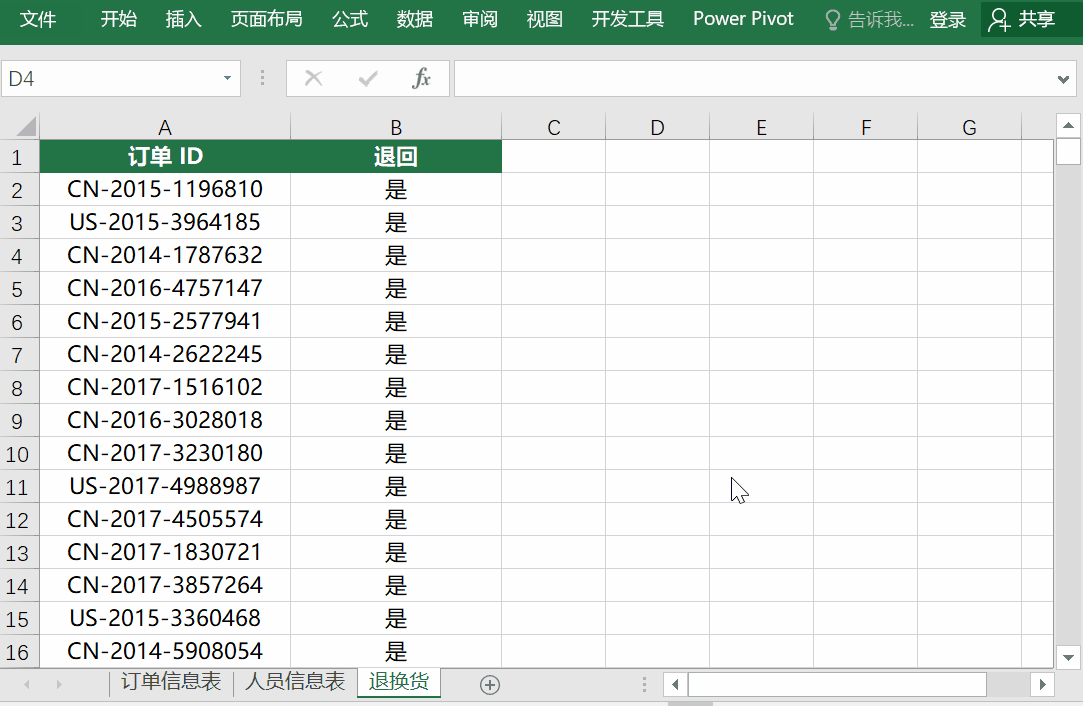Viewport: 1083px width, 706px height.
Task: Switch to the 视图 View tab
Action: (545, 19)
